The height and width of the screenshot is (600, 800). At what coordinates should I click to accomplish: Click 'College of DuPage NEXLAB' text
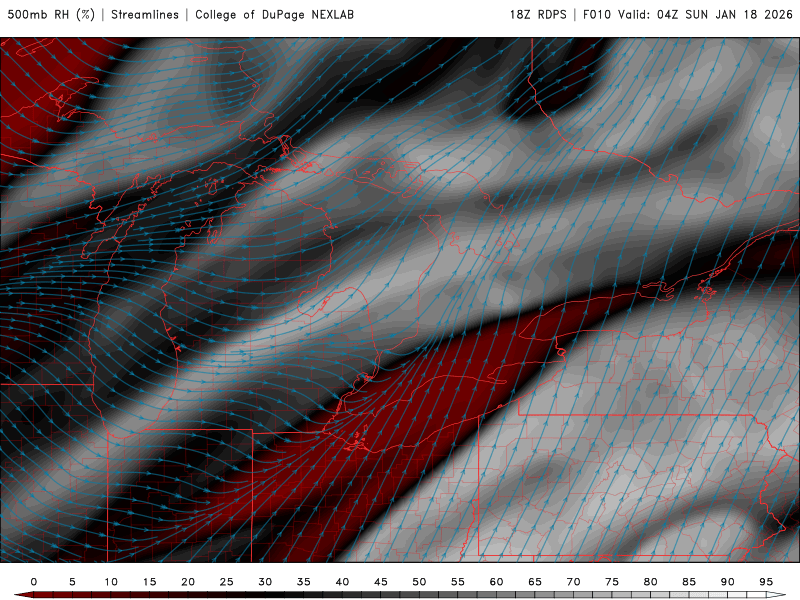[274, 15]
